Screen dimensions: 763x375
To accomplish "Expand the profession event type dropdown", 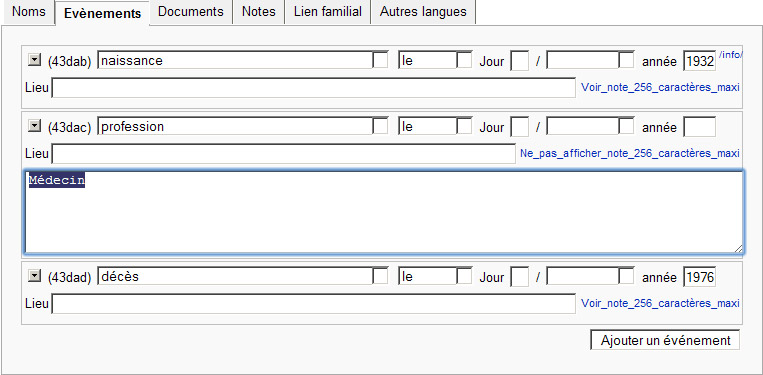I will coord(381,127).
